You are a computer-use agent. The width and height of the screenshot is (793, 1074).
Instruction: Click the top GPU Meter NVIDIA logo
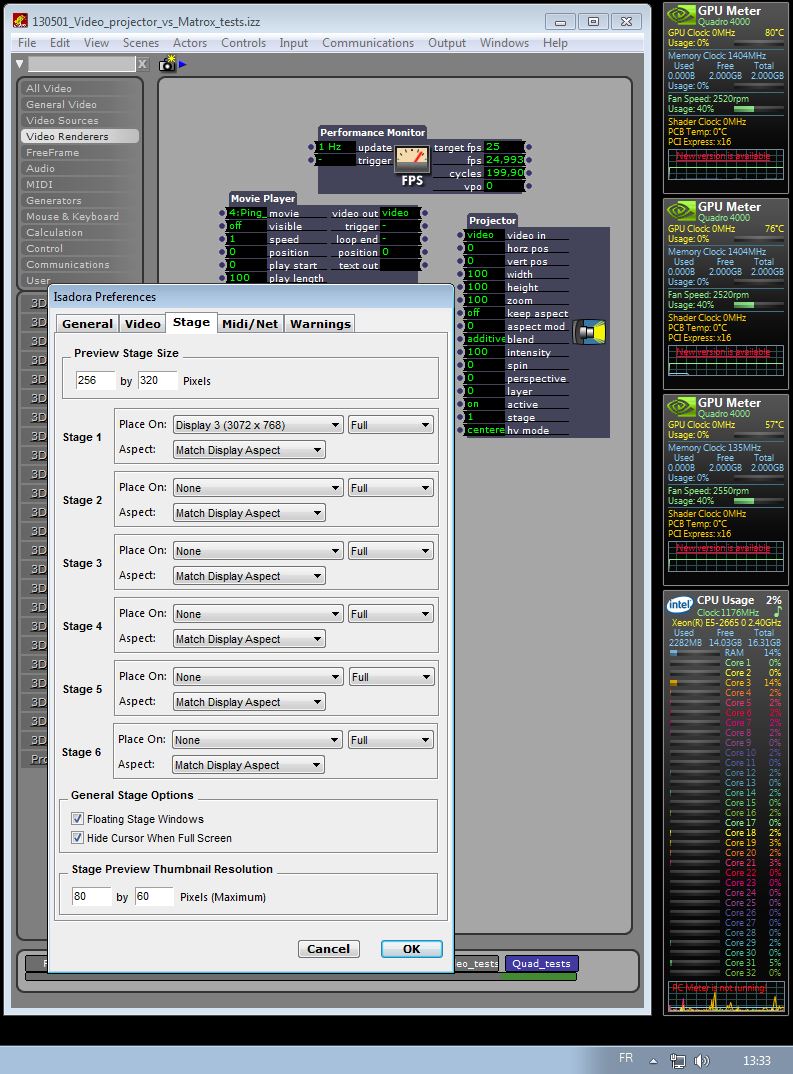pos(681,15)
